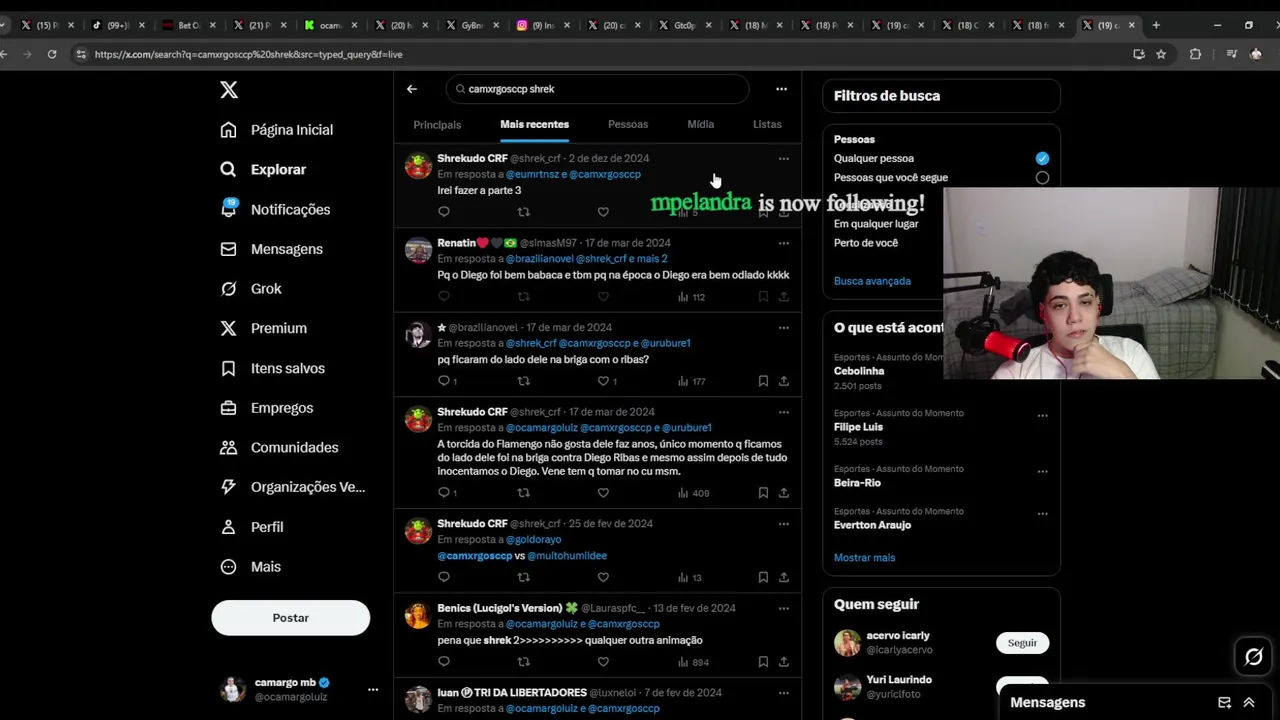Open more menu on Irei fazer a parte 3 post
This screenshot has height=720, width=1280.
(783, 159)
